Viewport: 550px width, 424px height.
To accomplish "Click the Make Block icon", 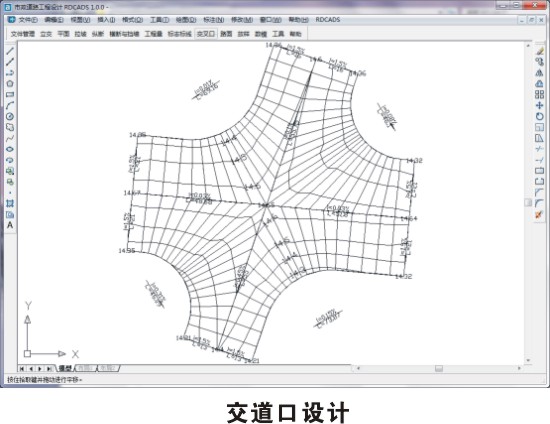I will [x=10, y=182].
